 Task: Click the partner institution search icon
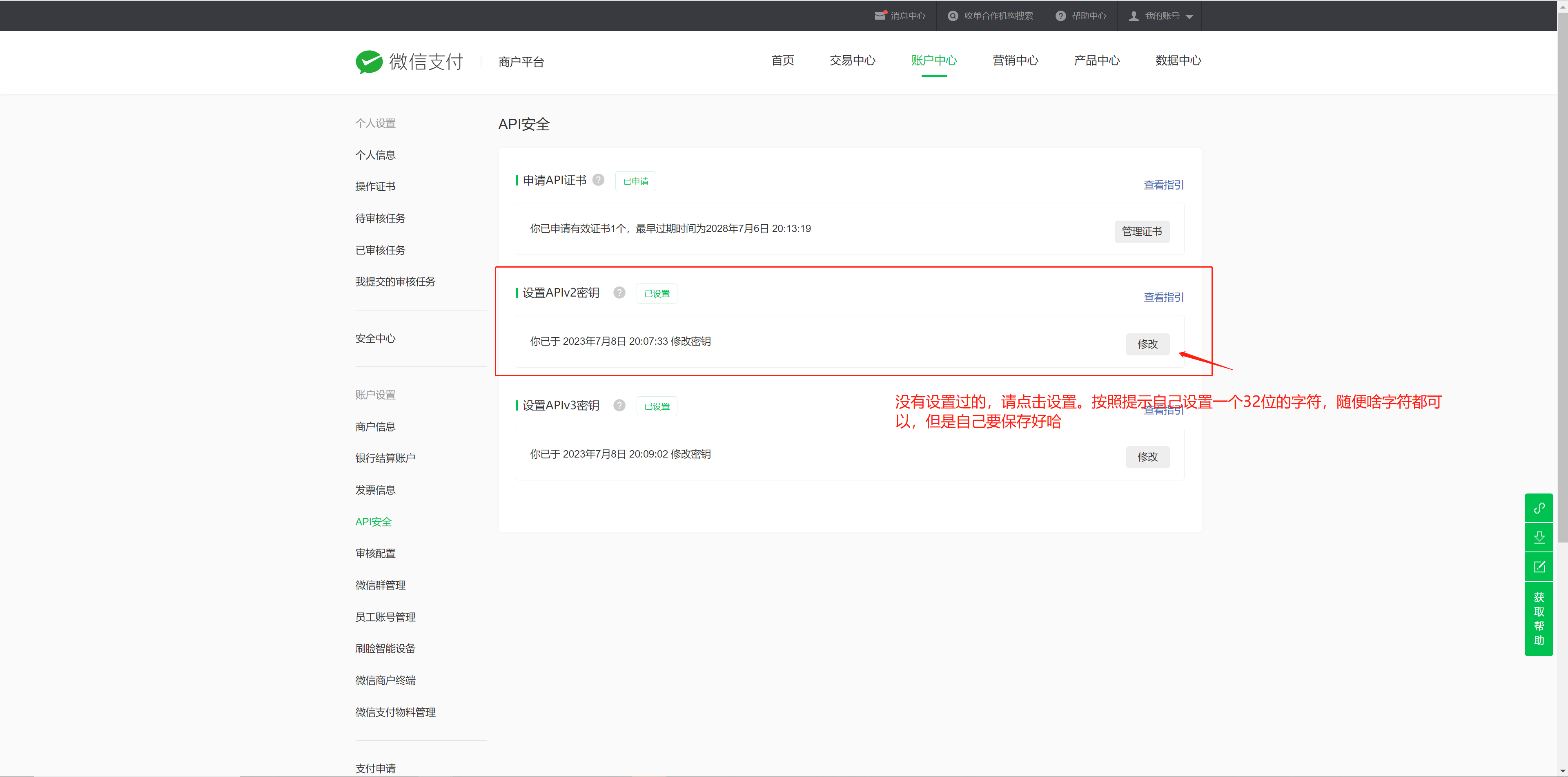[953, 16]
